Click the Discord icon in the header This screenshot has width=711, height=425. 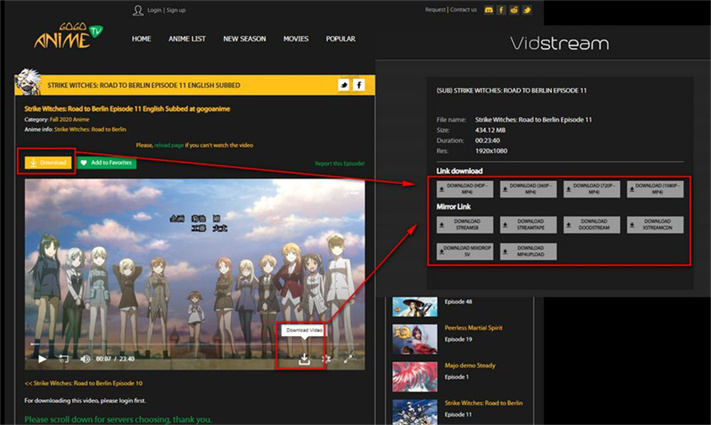pyautogui.click(x=488, y=10)
